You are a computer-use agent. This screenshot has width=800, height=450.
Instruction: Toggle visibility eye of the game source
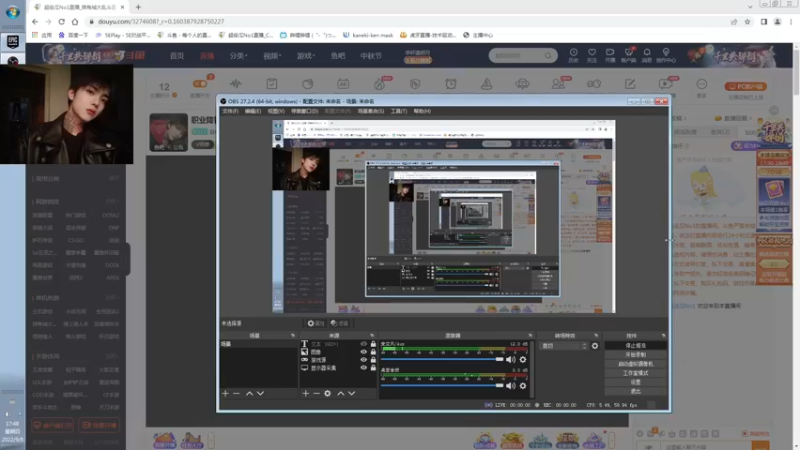[x=363, y=360]
